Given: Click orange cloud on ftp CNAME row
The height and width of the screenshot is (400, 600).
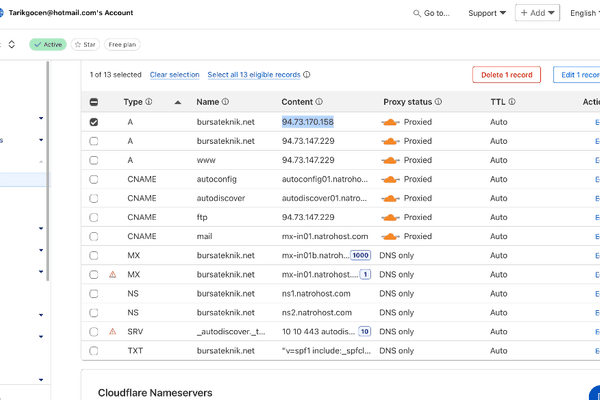Looking at the screenshot, I should click(390, 217).
